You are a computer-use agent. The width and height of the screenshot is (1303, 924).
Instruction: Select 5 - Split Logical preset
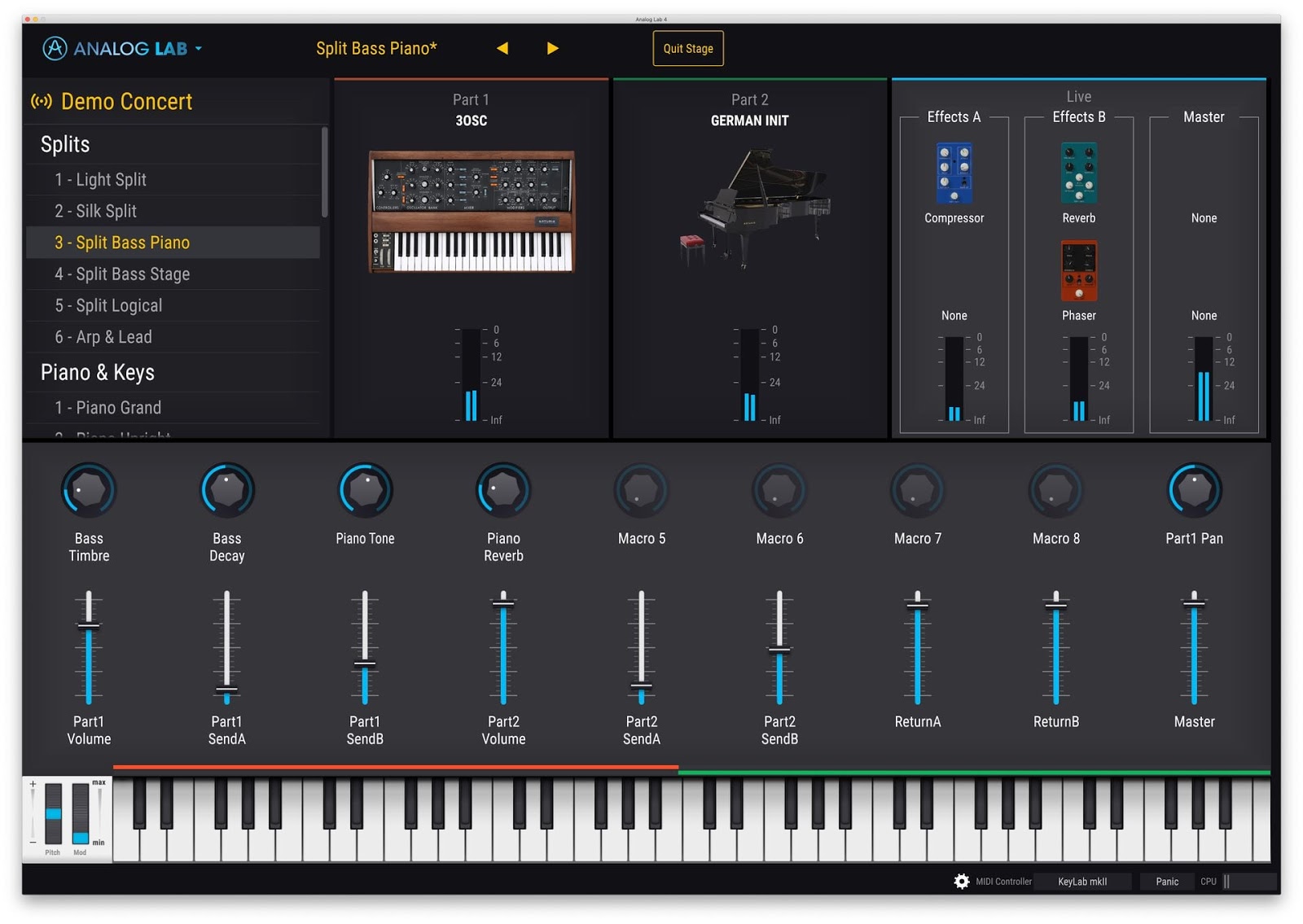(173, 305)
